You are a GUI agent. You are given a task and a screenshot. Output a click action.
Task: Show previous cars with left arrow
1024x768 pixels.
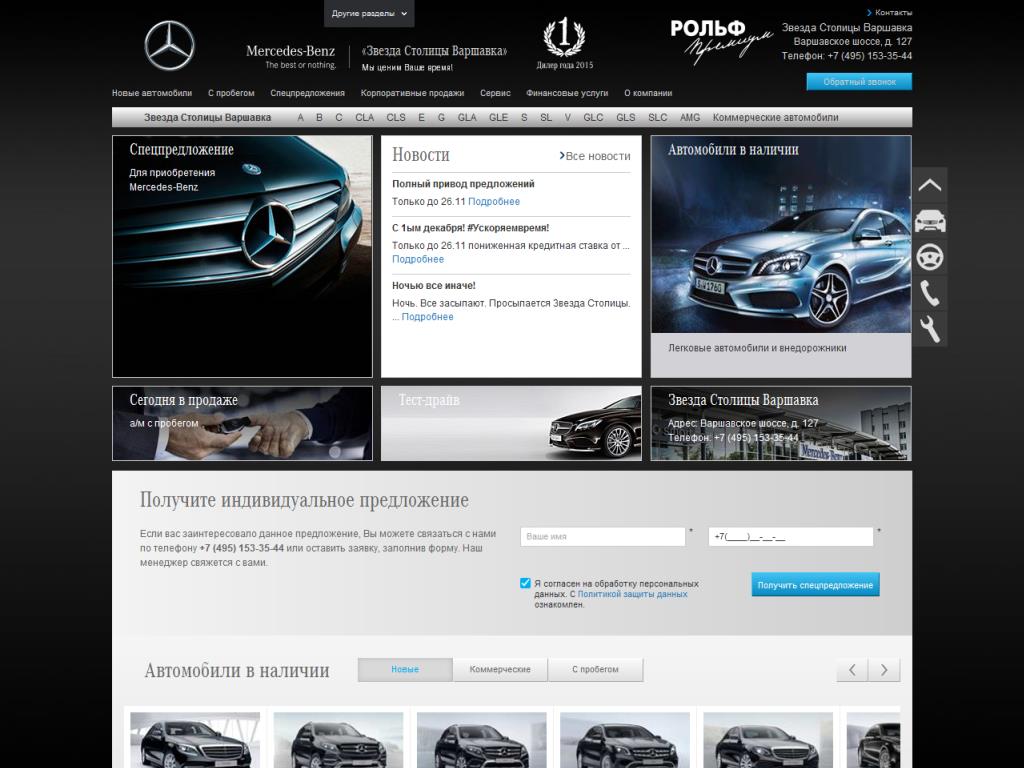[852, 670]
